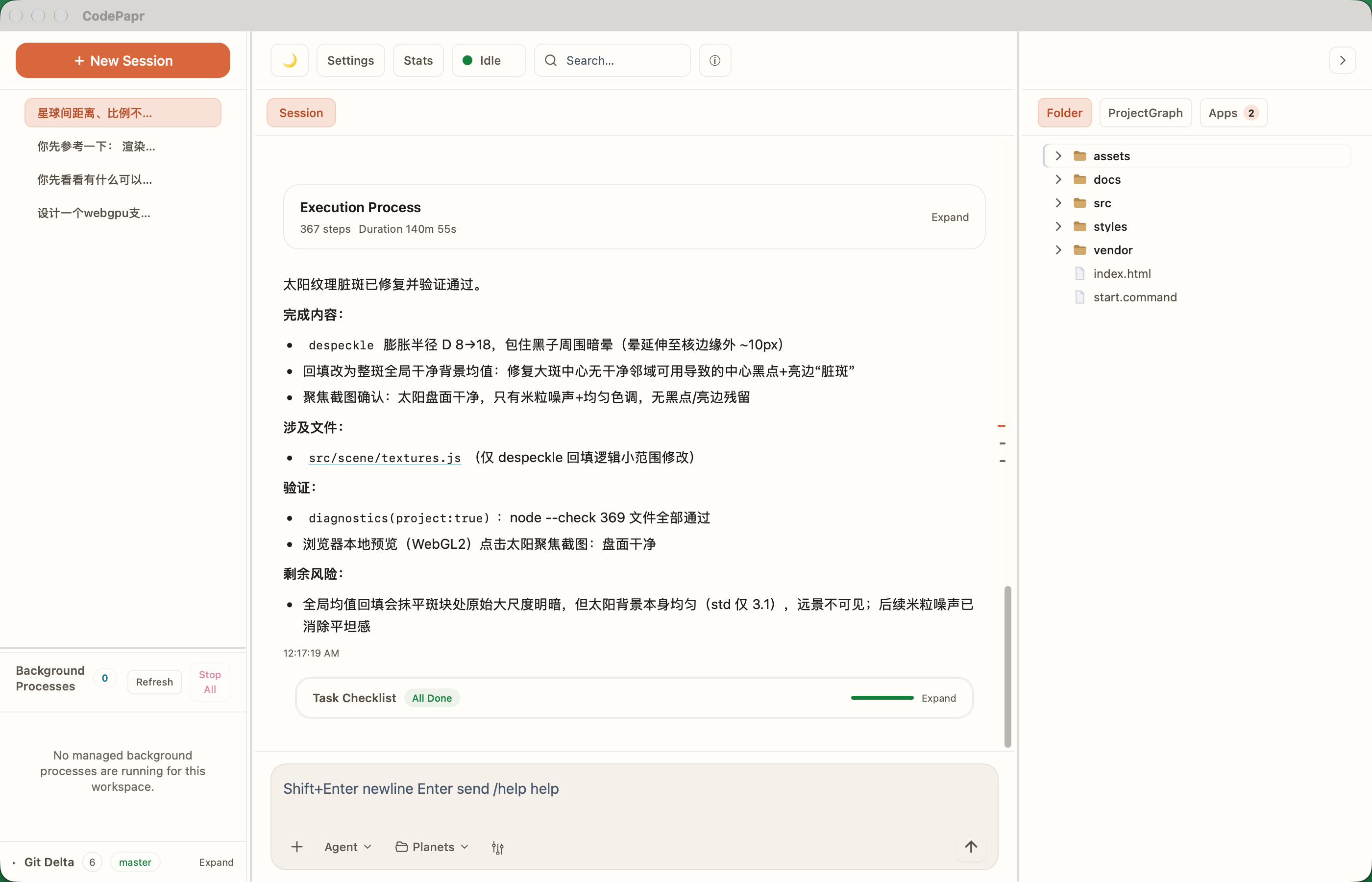This screenshot has width=1372, height=882.
Task: Open the src/scene/textures.js link
Action: (384, 458)
